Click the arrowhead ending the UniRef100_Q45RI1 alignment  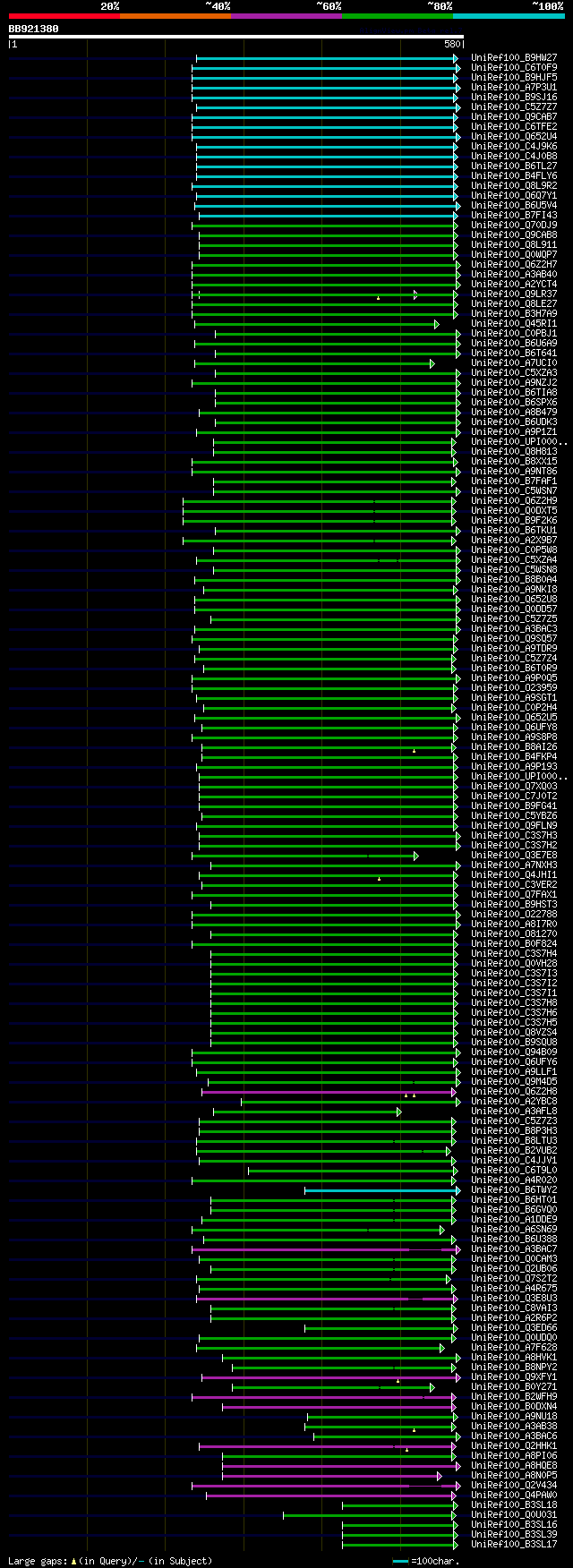pyautogui.click(x=437, y=324)
